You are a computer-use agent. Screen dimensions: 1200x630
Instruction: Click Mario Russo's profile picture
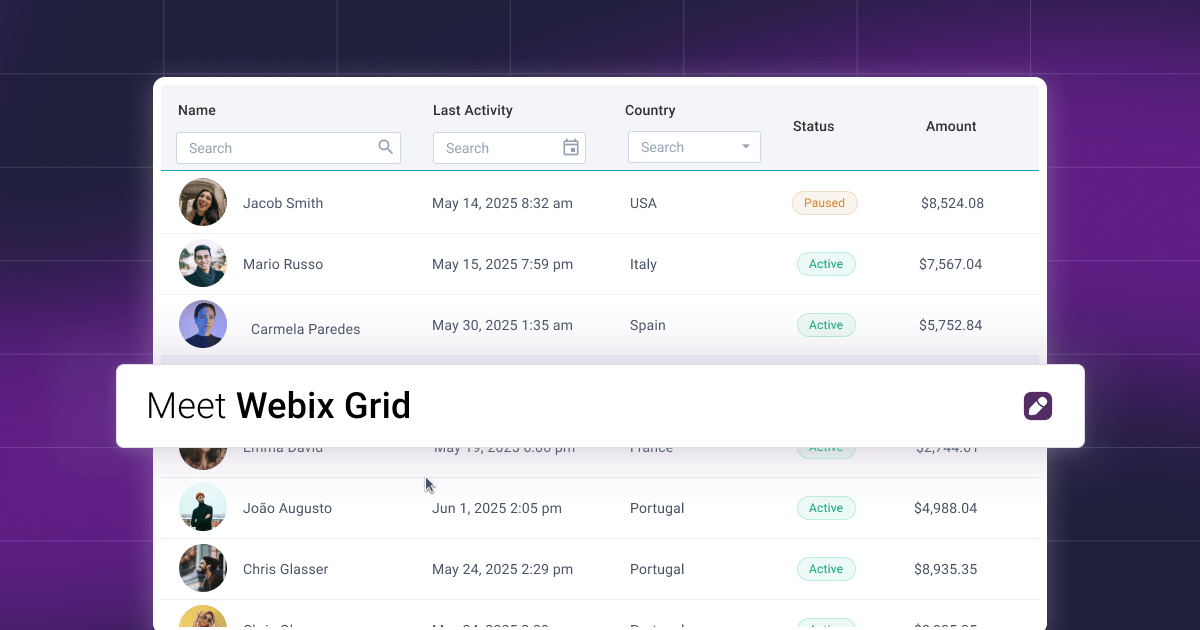203,263
